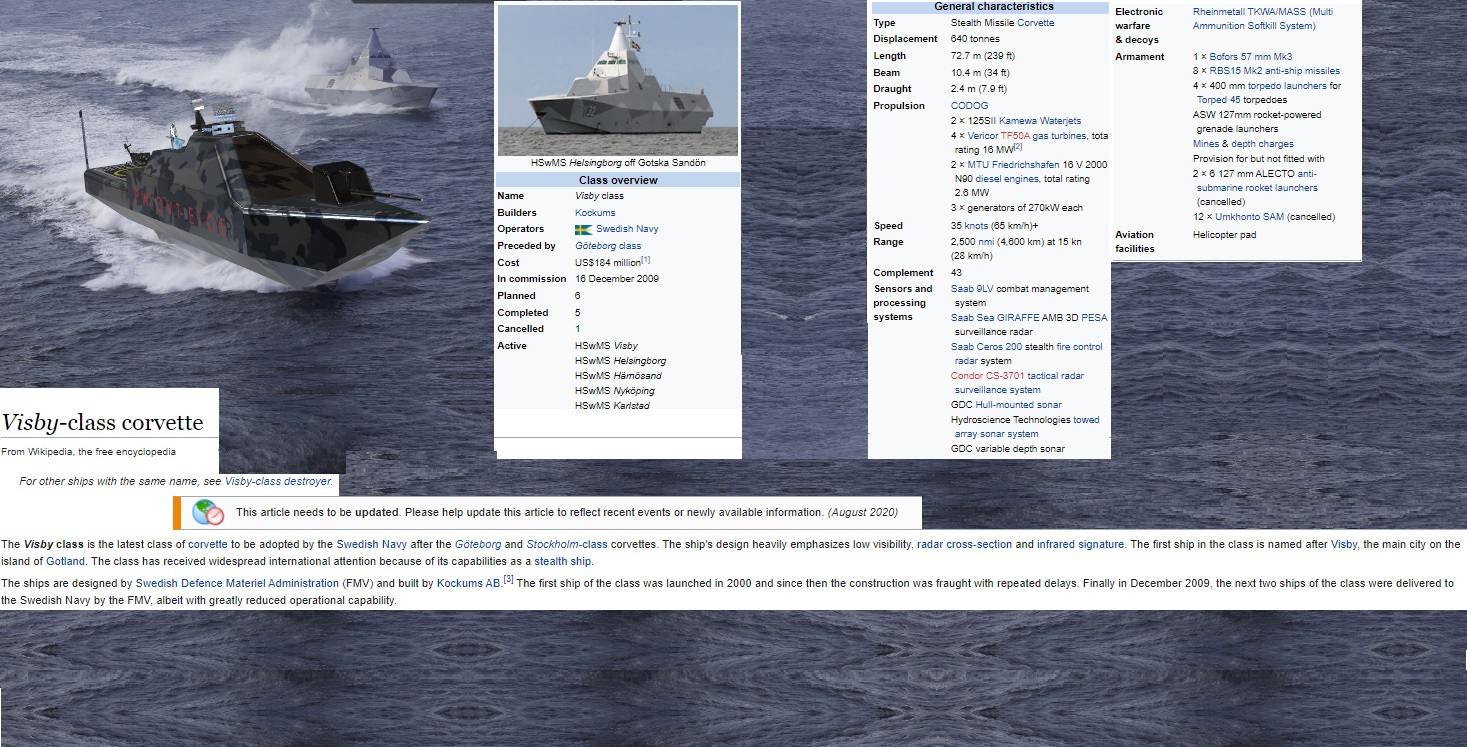The width and height of the screenshot is (1467, 747).
Task: Click the 16 December 2009 commission date
Action: (618, 279)
